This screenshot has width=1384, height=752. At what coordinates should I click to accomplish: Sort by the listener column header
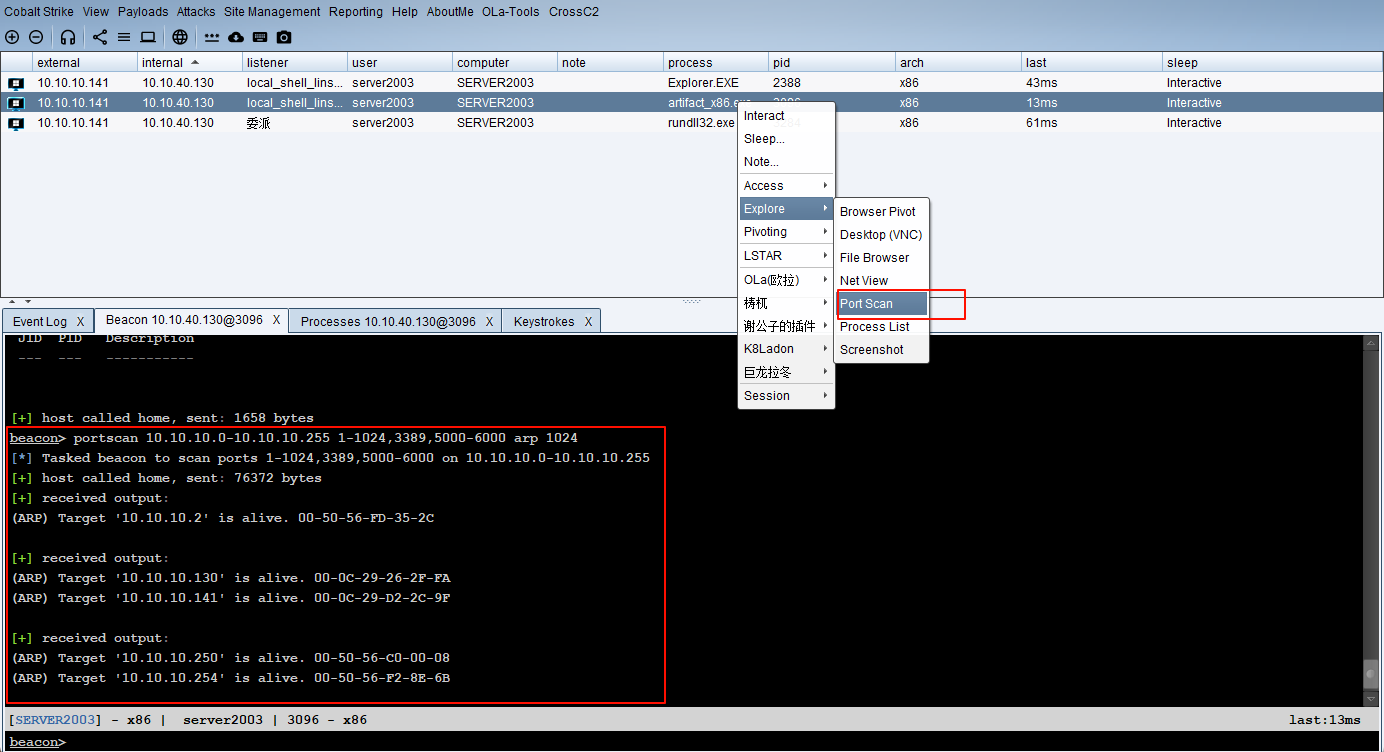(x=294, y=62)
